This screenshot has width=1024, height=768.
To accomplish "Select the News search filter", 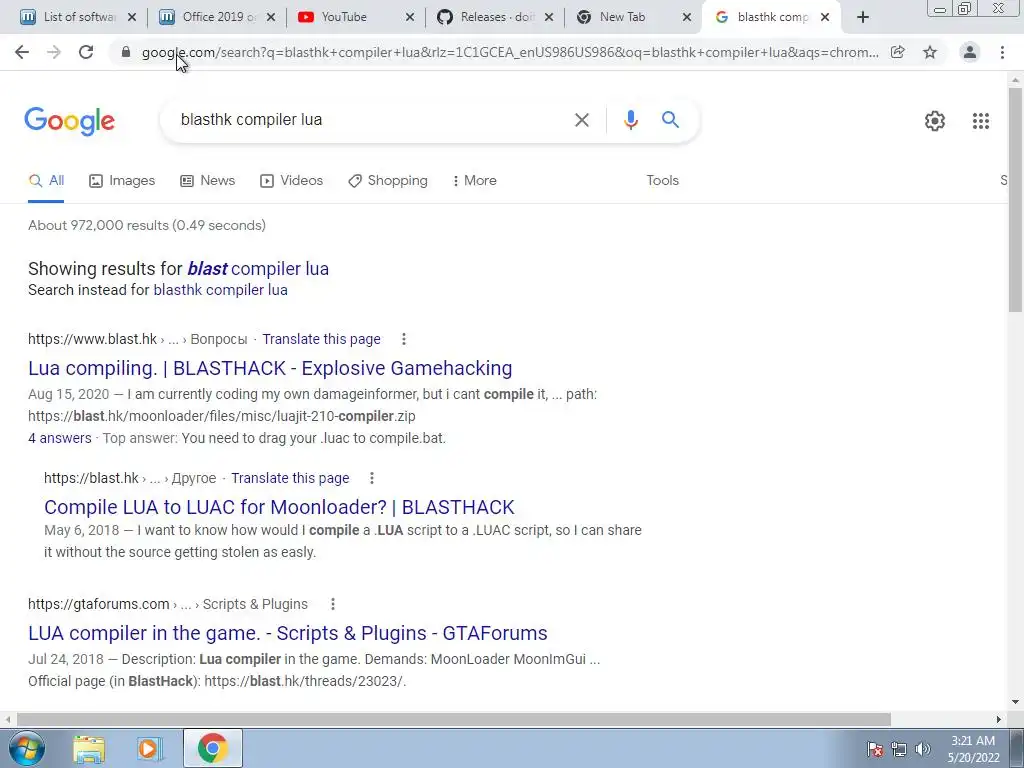I will click(x=208, y=180).
